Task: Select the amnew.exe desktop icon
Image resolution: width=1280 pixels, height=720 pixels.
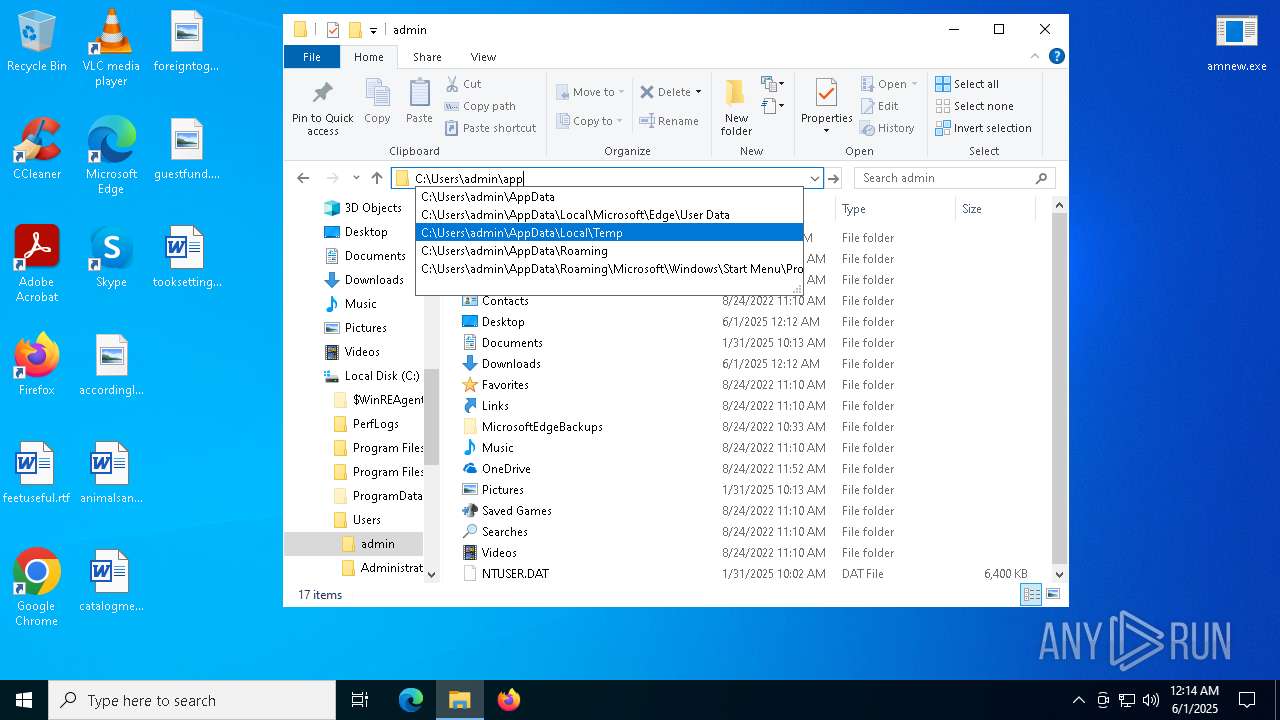Action: coord(1236,42)
